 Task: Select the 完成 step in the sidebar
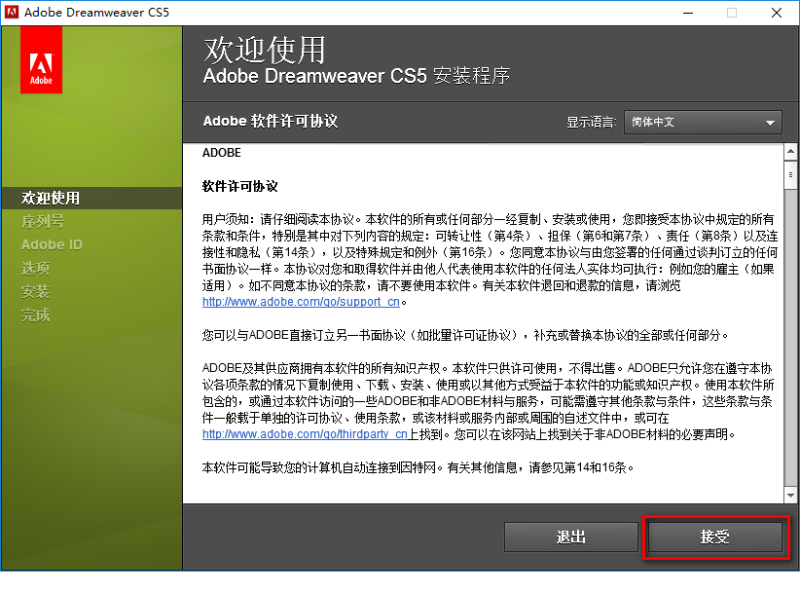[x=34, y=315]
